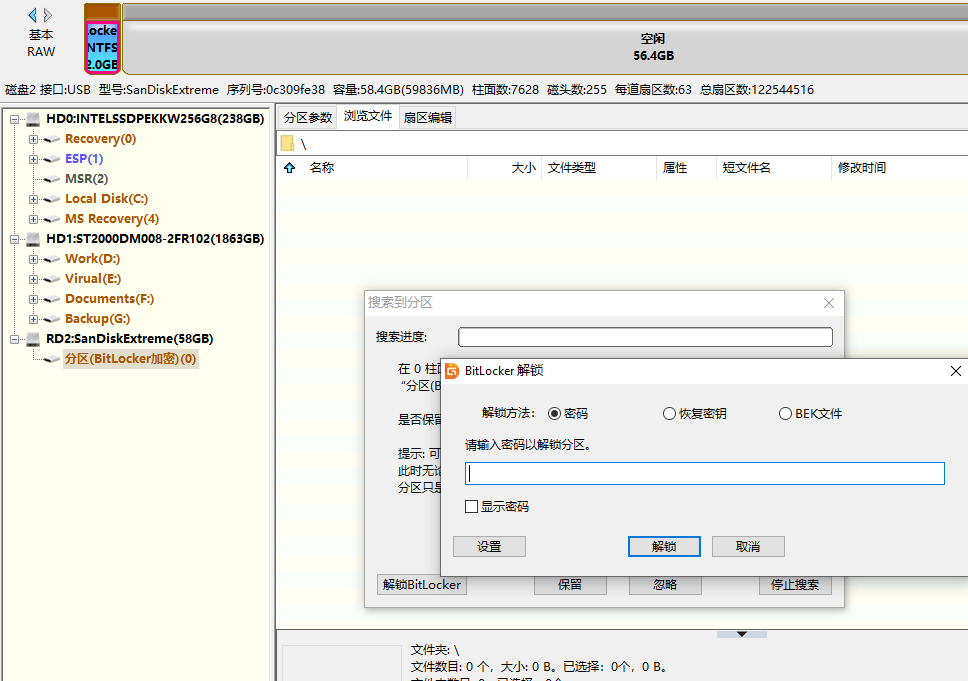
Task: Sort files by 大小 column
Action: (x=524, y=168)
